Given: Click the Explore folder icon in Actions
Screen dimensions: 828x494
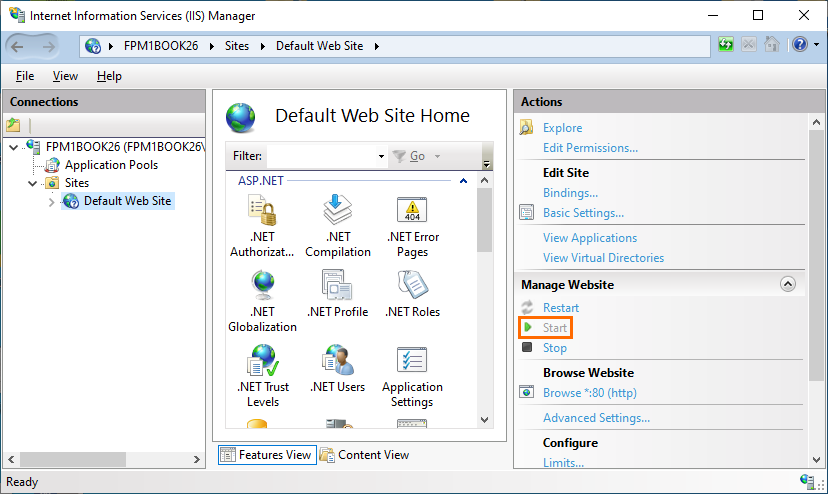Looking at the screenshot, I should [x=526, y=127].
